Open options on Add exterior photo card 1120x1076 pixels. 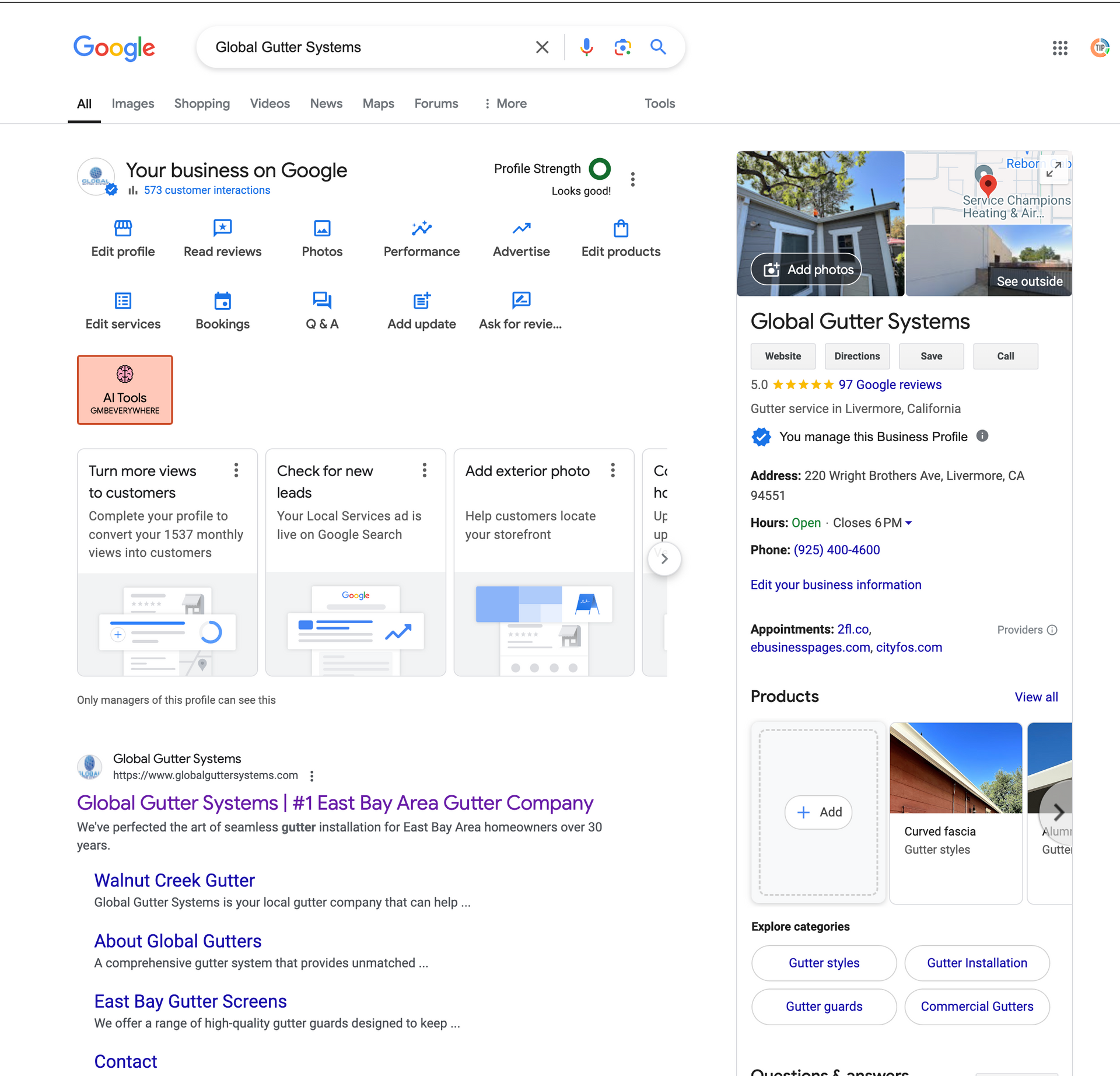pyautogui.click(x=613, y=470)
